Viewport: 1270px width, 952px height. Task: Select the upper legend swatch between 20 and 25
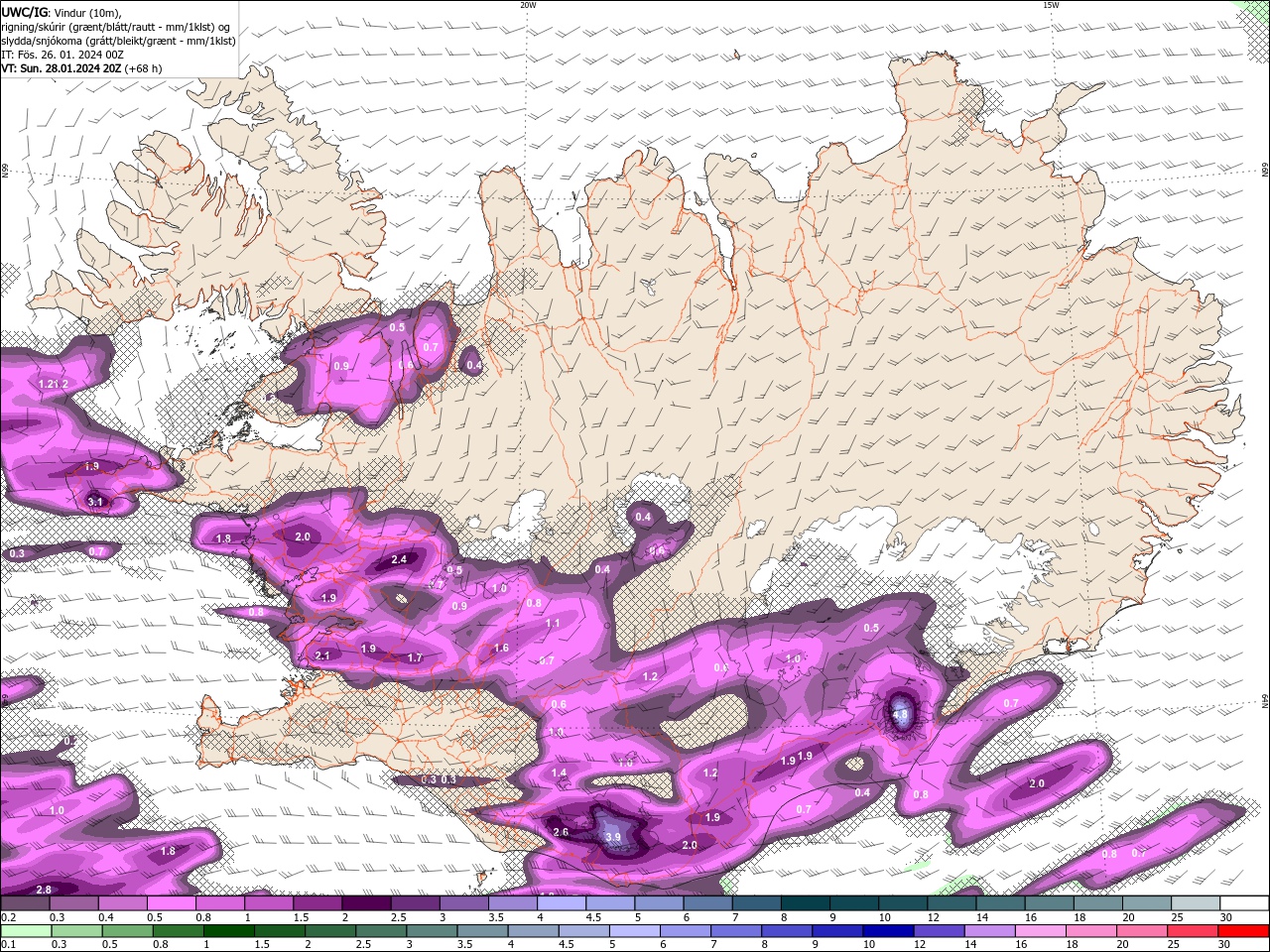1148,903
